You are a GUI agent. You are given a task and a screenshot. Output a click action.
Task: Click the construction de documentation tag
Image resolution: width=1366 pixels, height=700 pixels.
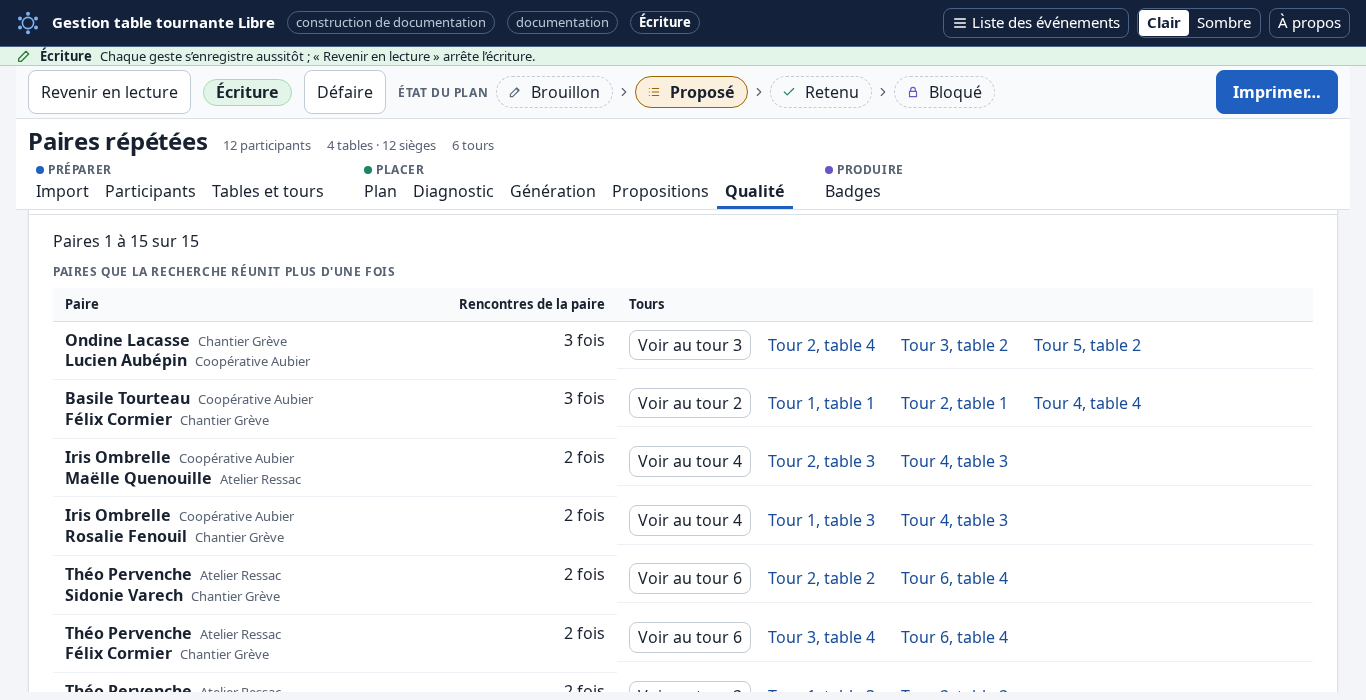tap(391, 22)
